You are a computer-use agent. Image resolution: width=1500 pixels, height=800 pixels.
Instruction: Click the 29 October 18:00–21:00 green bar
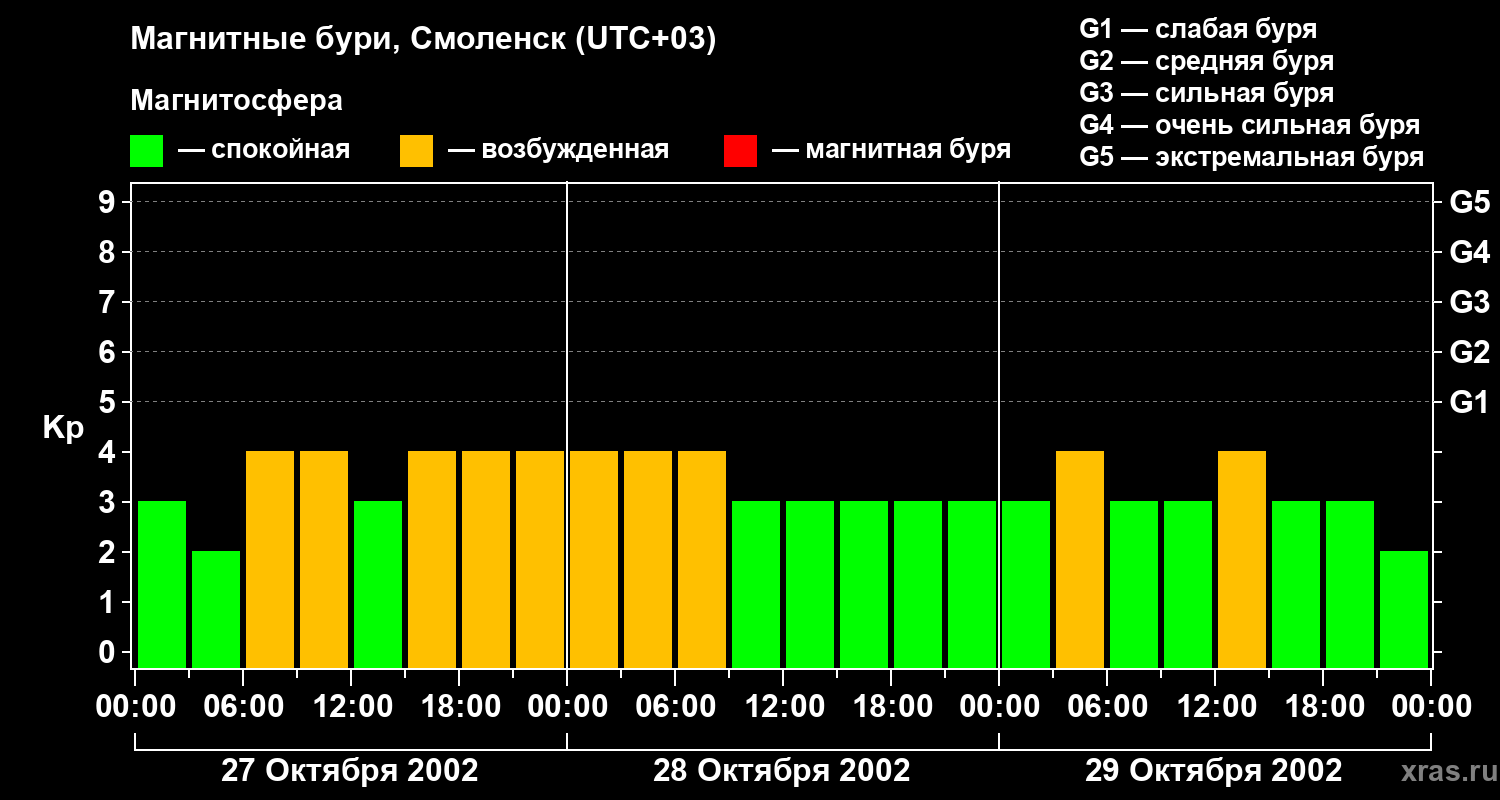(1350, 584)
